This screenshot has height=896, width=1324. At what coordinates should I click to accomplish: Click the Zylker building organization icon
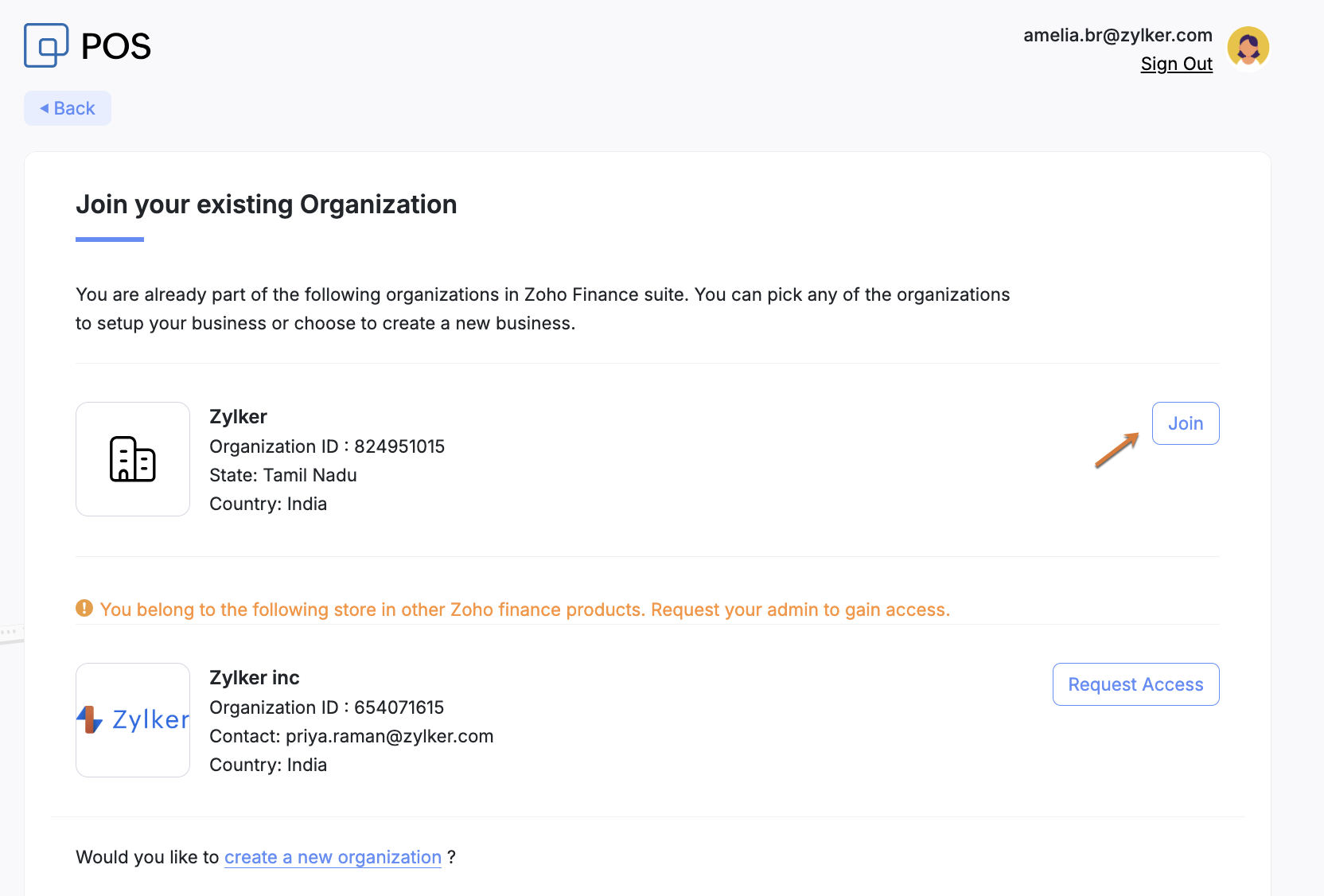pos(133,459)
